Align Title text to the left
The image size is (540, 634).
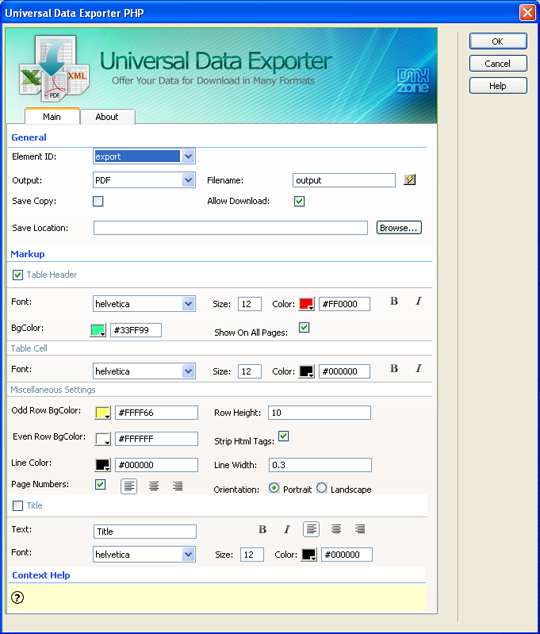click(x=311, y=529)
